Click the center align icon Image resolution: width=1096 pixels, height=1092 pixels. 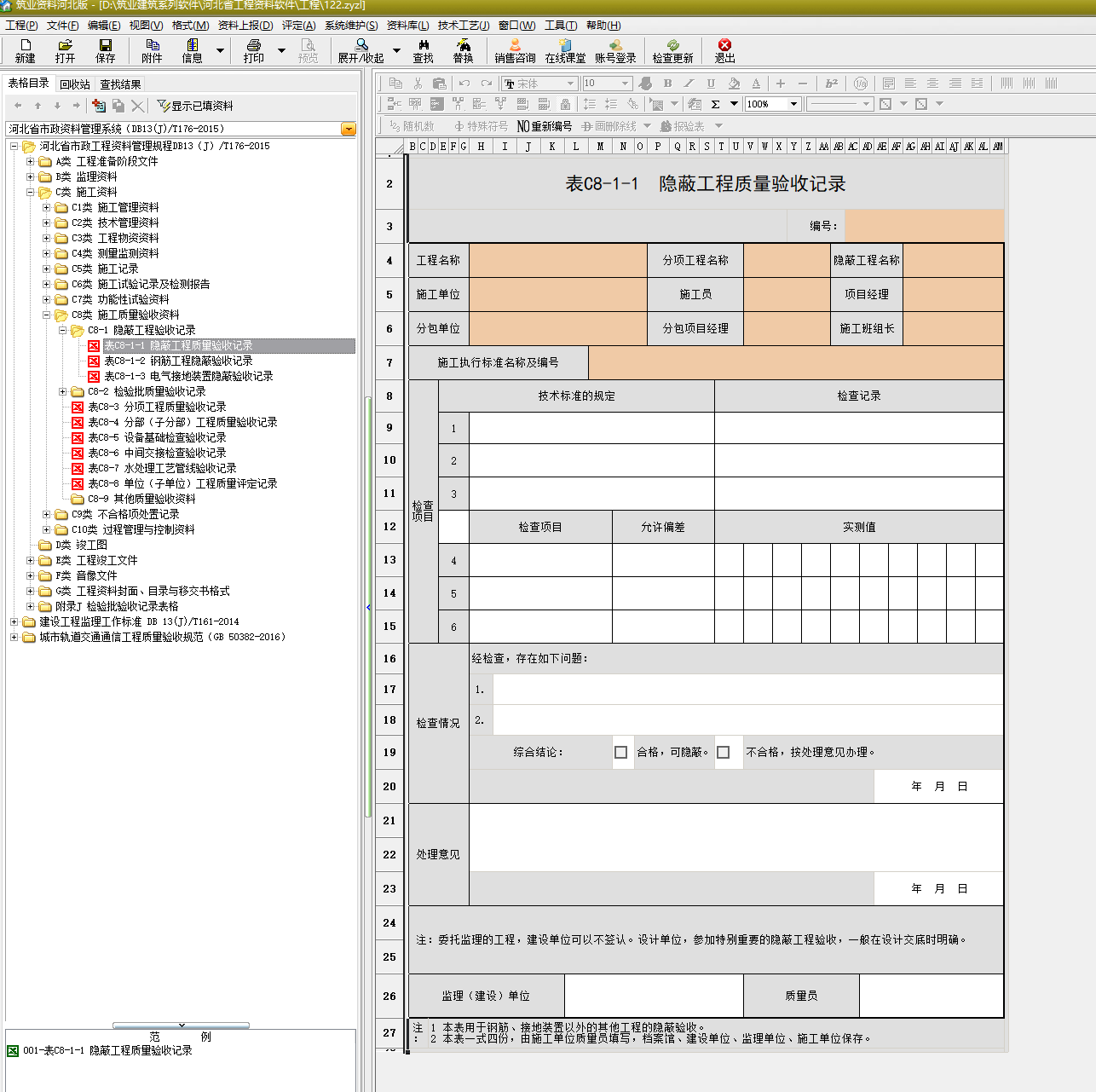tap(932, 84)
